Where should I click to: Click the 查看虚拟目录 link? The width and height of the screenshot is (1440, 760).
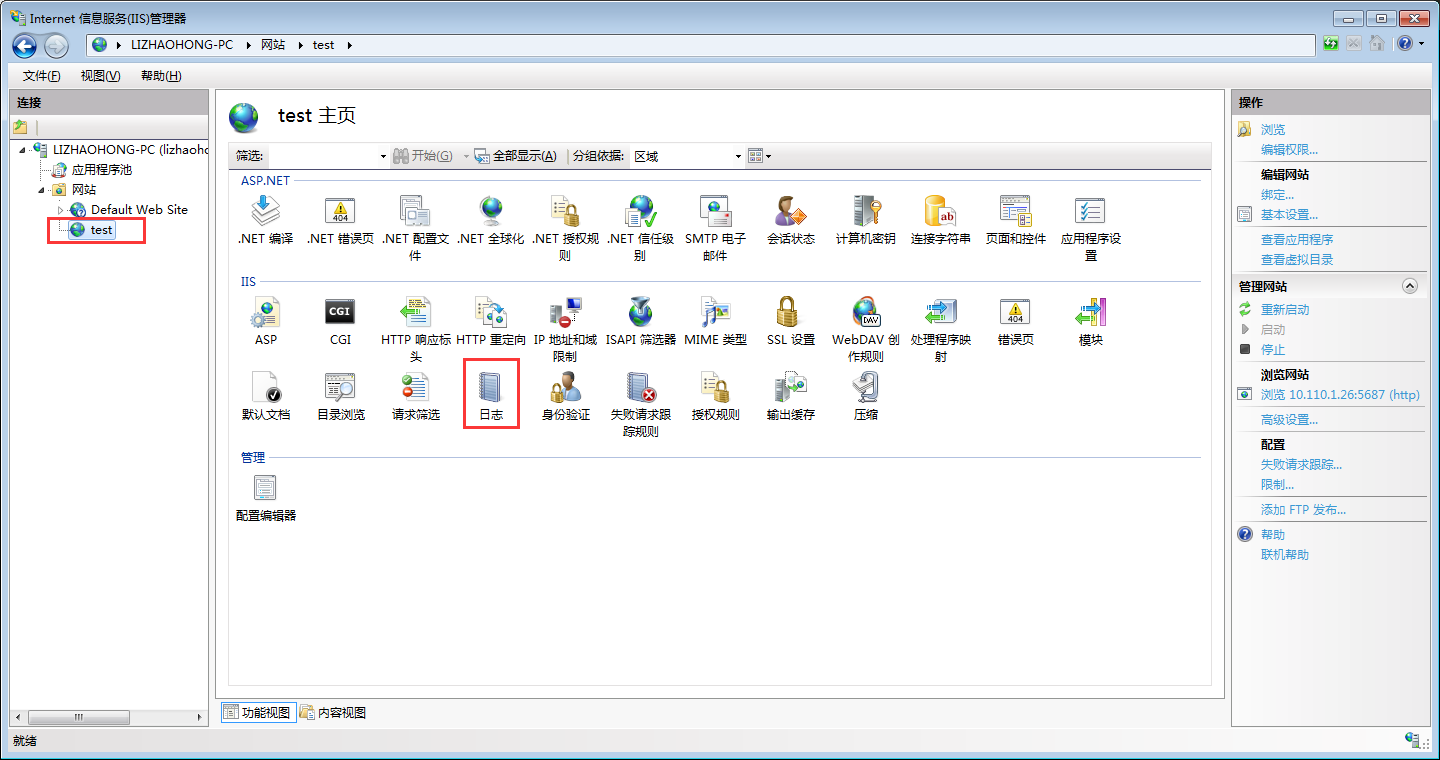tap(1297, 260)
